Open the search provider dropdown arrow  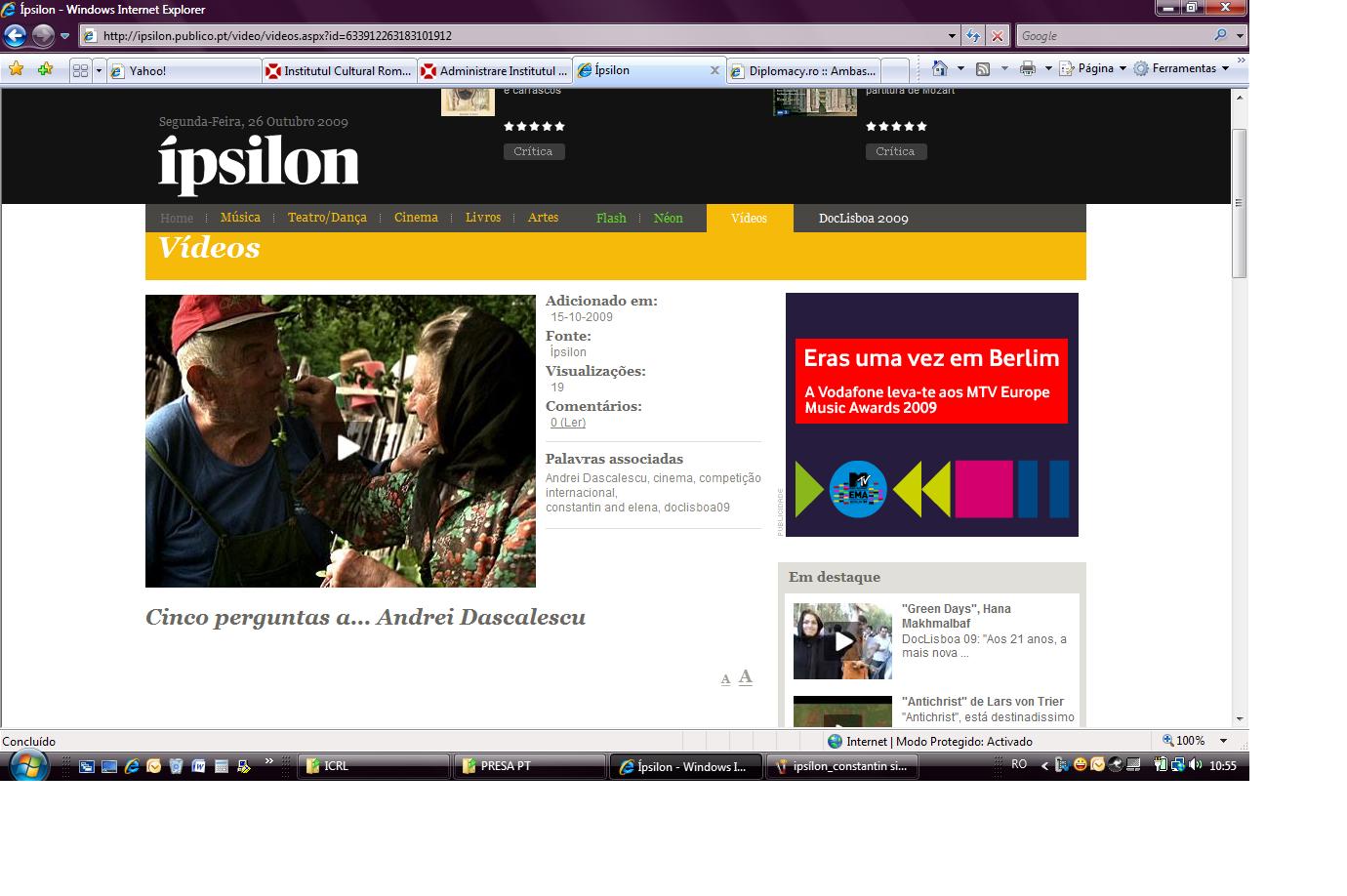(1240, 36)
